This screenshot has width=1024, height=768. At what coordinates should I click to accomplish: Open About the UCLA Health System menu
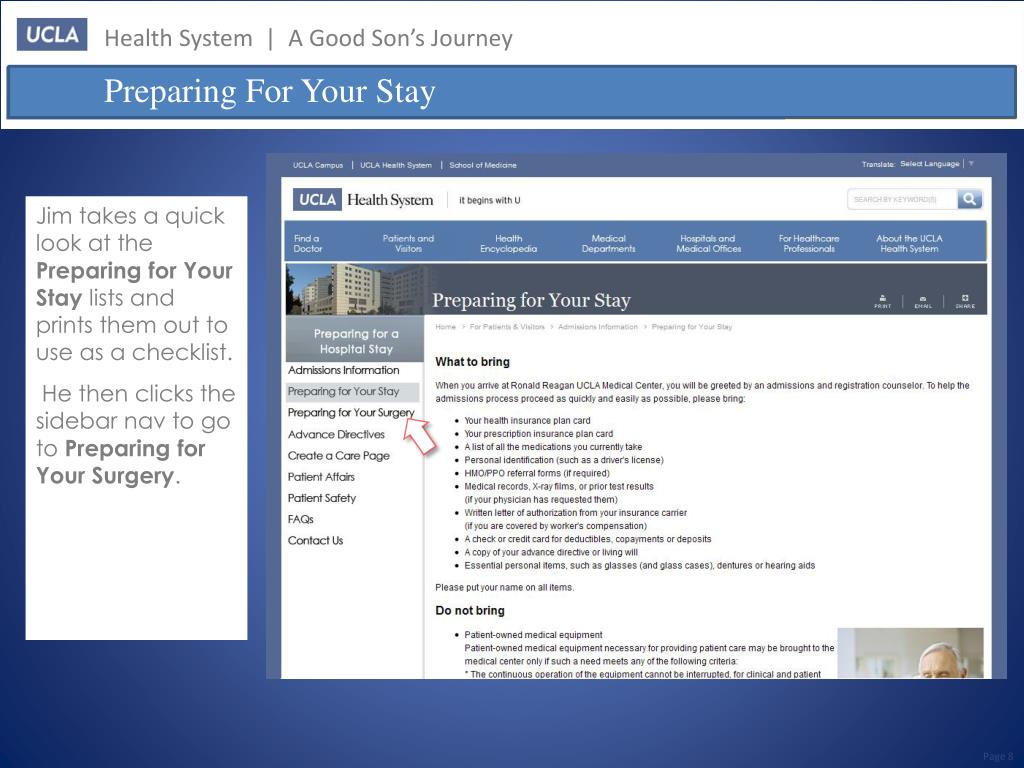[909, 244]
